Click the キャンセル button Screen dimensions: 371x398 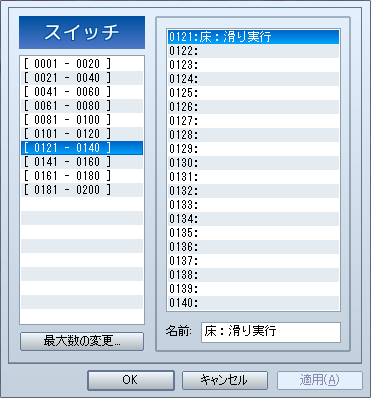point(225,380)
